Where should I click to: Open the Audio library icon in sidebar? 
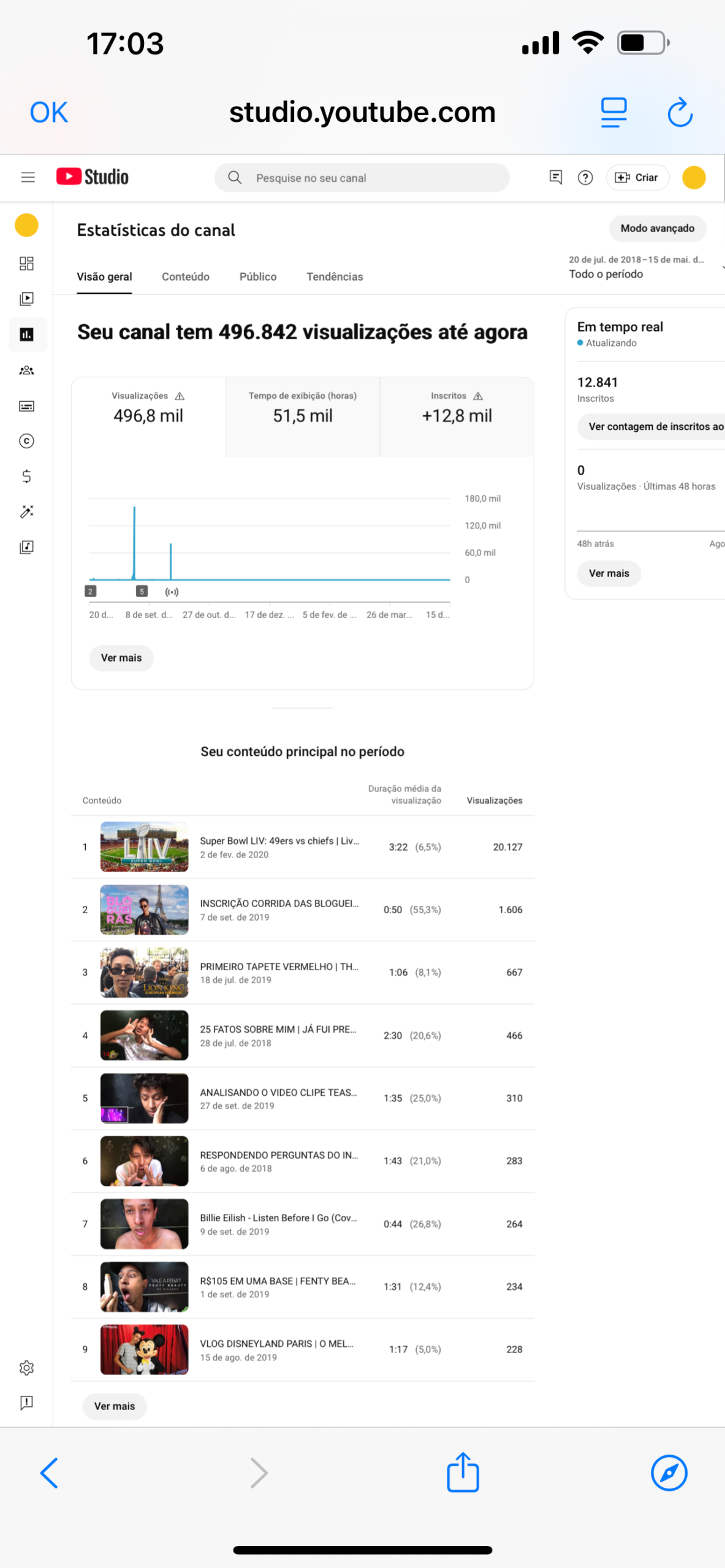26,548
